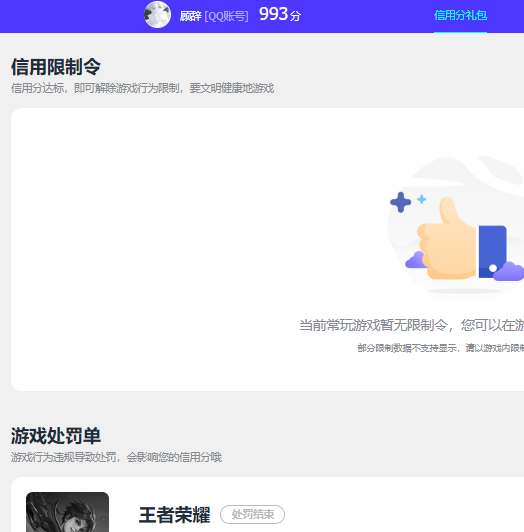Click the 游戏处罚单 section heading

point(56,436)
